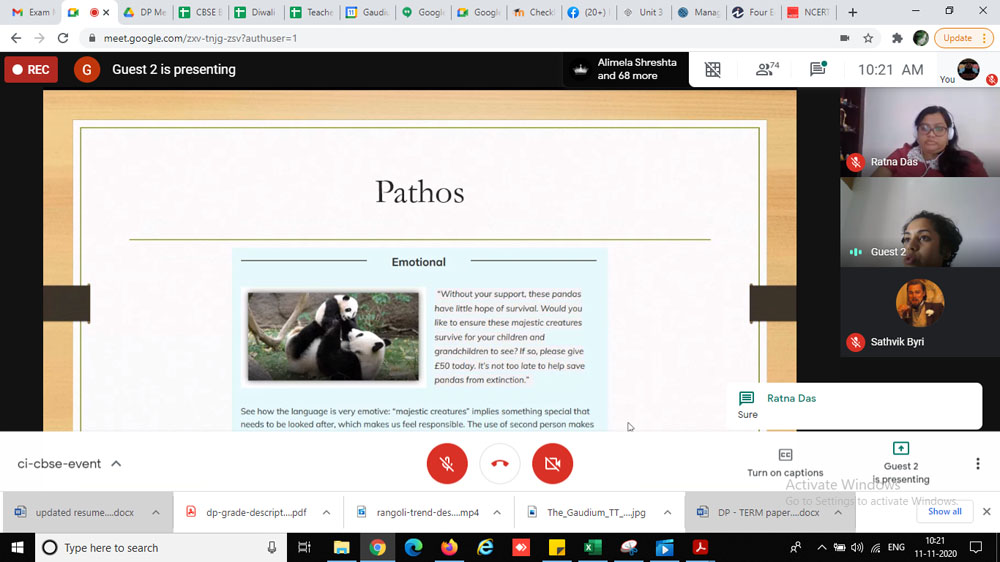
Task: Open Windows Start menu
Action: 17,547
